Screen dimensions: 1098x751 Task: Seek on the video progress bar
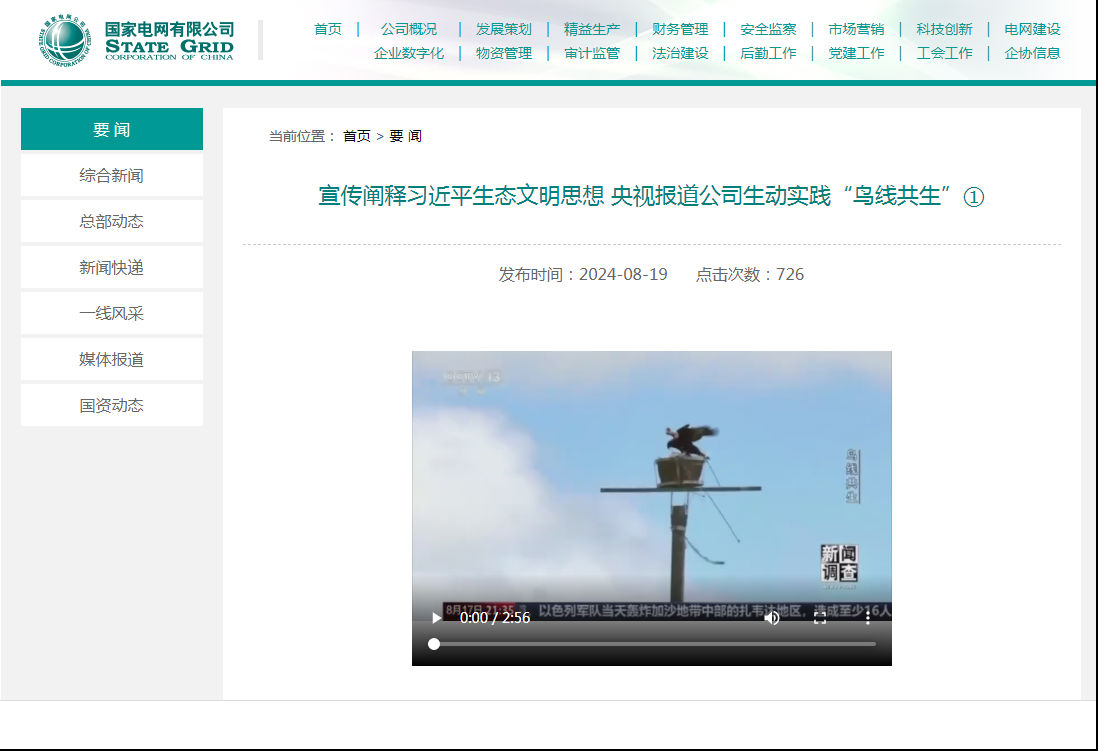tap(654, 644)
